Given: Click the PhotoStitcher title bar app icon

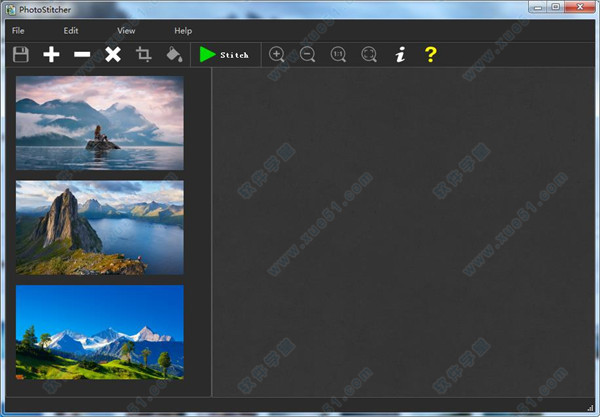Looking at the screenshot, I should click(11, 10).
